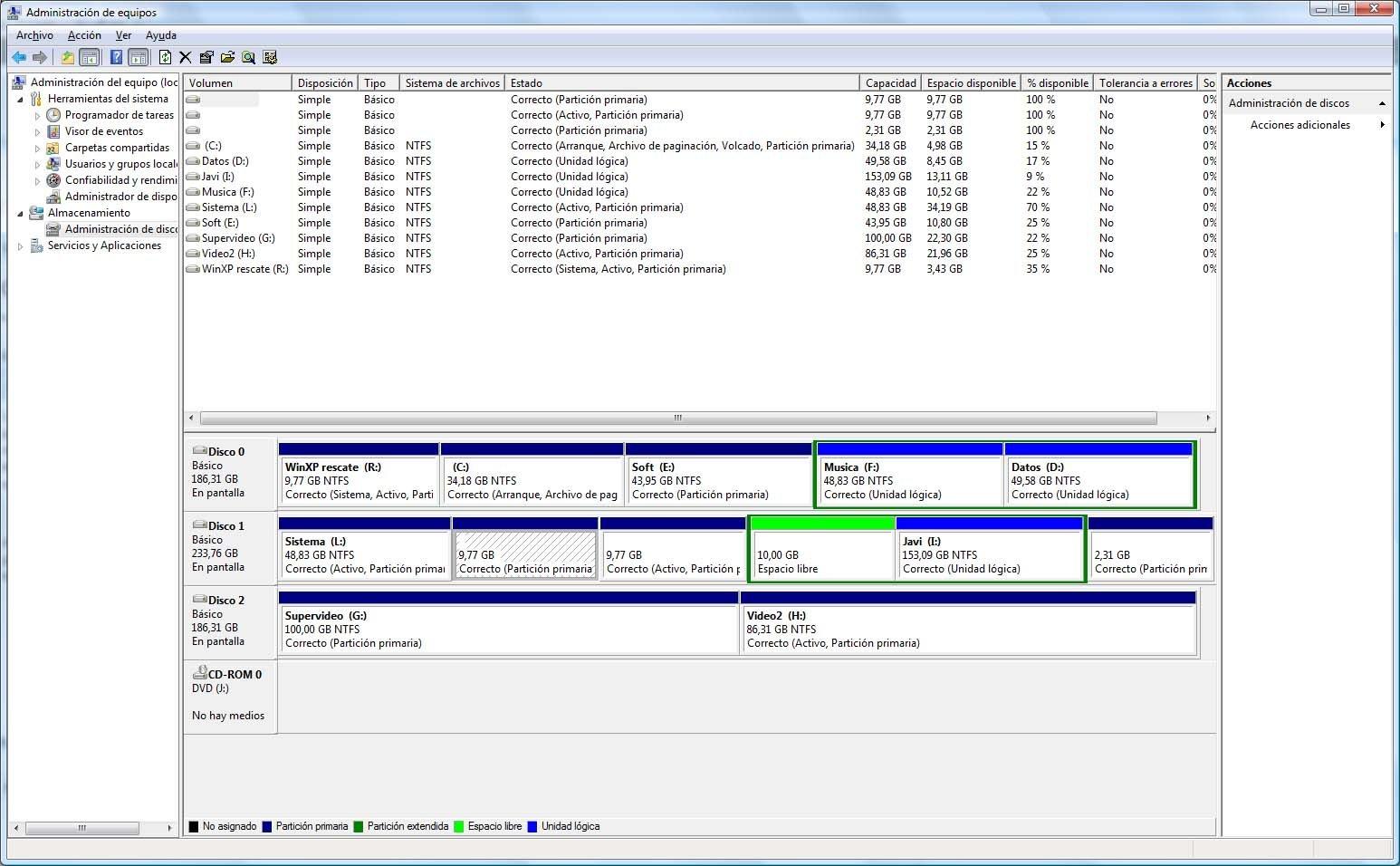Open the Help icon in the toolbar
Screen dimensions: 1400x866
[115, 56]
